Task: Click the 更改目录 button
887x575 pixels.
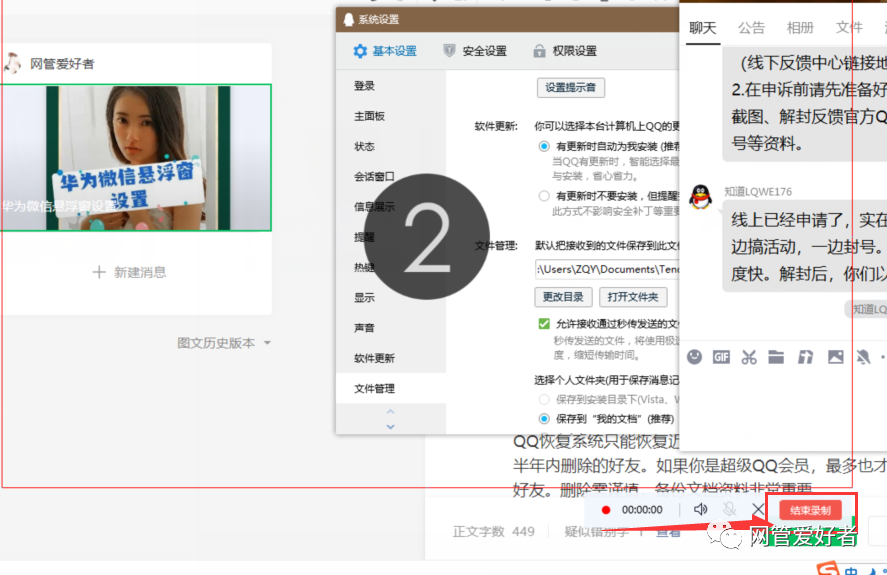Action: point(563,297)
